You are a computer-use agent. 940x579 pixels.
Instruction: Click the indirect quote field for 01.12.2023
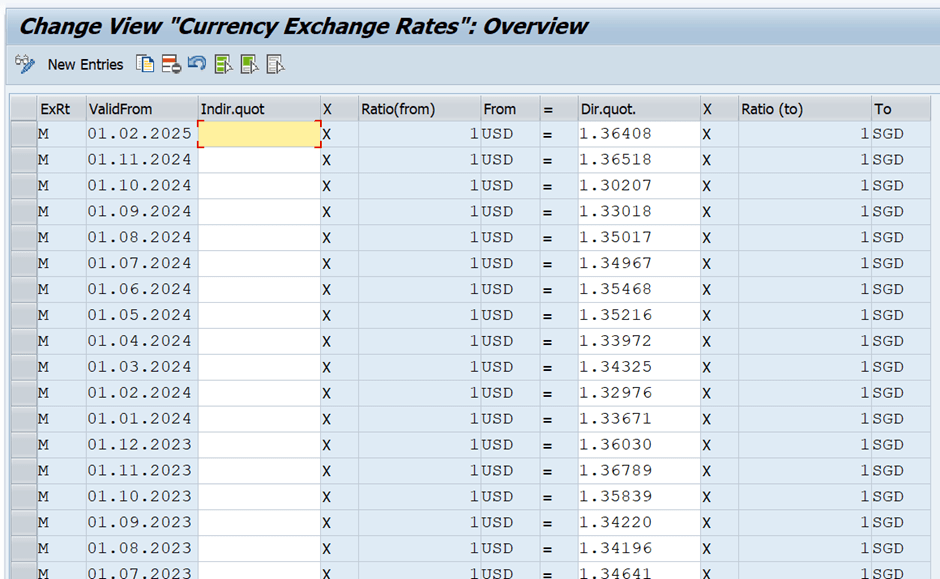click(x=259, y=445)
